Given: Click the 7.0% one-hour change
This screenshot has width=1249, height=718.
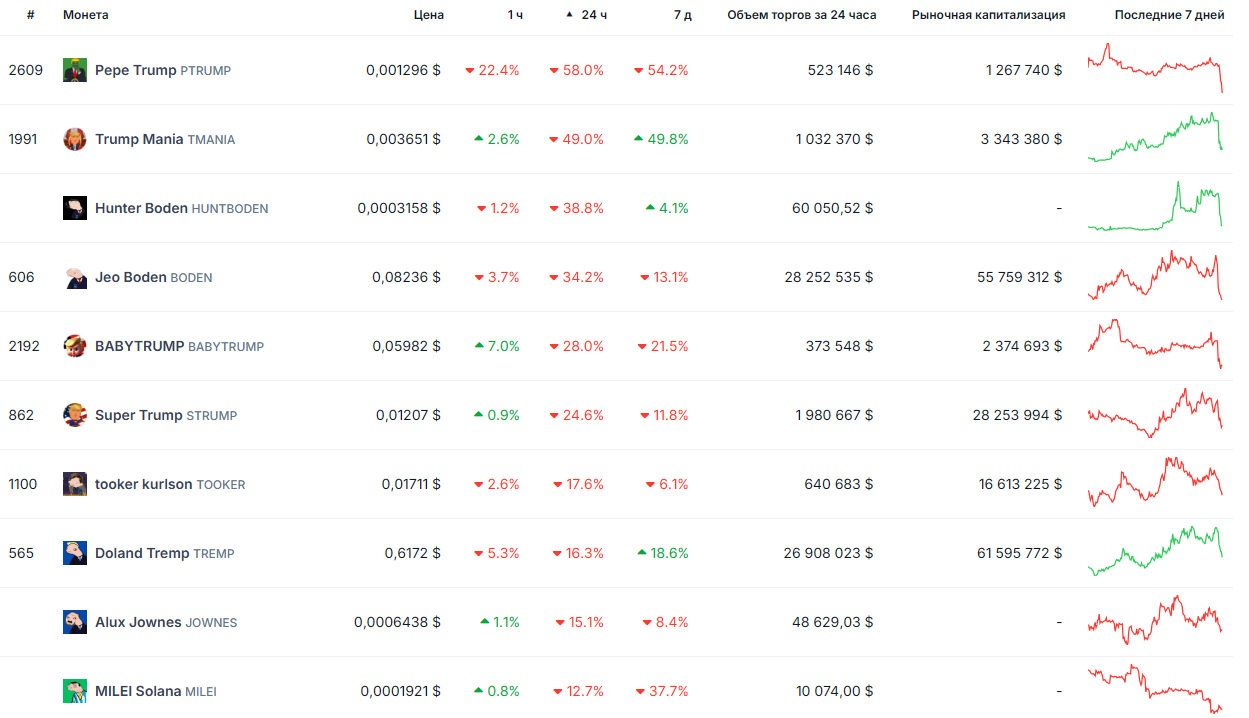Looking at the screenshot, I should tap(497, 346).
